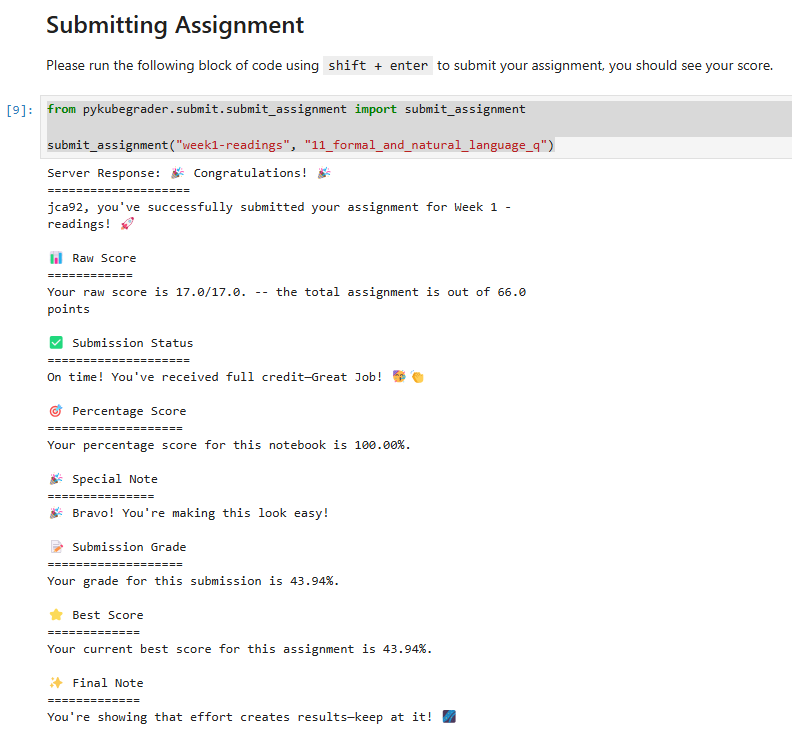Click the star icon beside Best Score
Image resolution: width=792 pixels, height=742 pixels.
pos(56,615)
